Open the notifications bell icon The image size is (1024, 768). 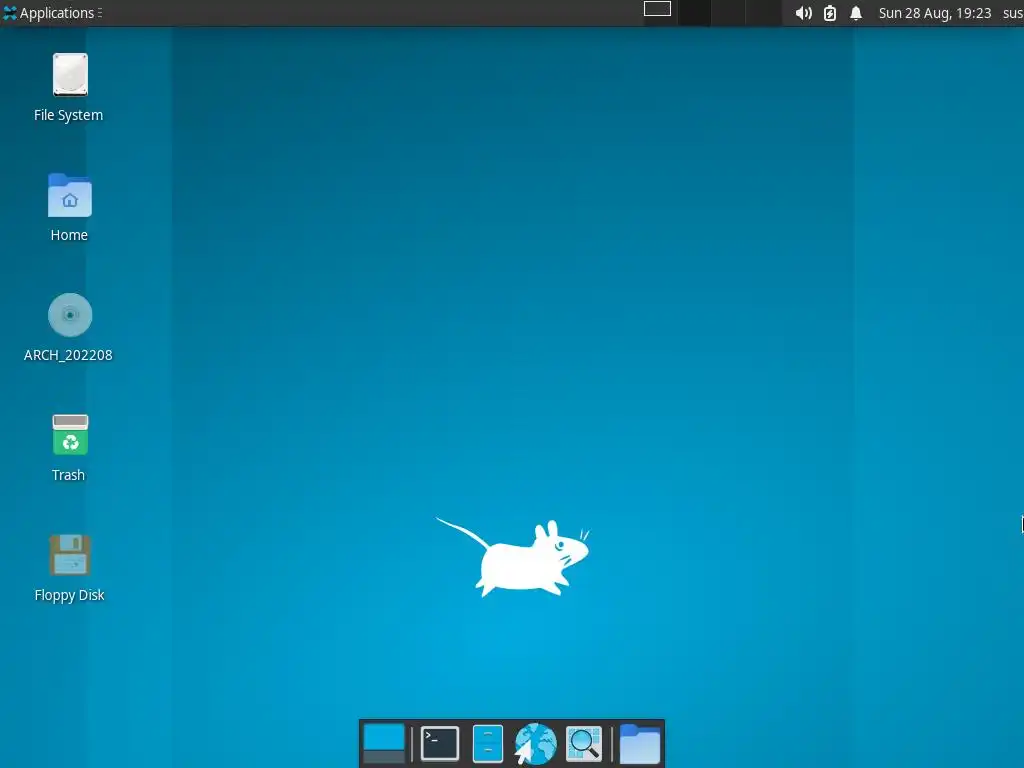856,13
